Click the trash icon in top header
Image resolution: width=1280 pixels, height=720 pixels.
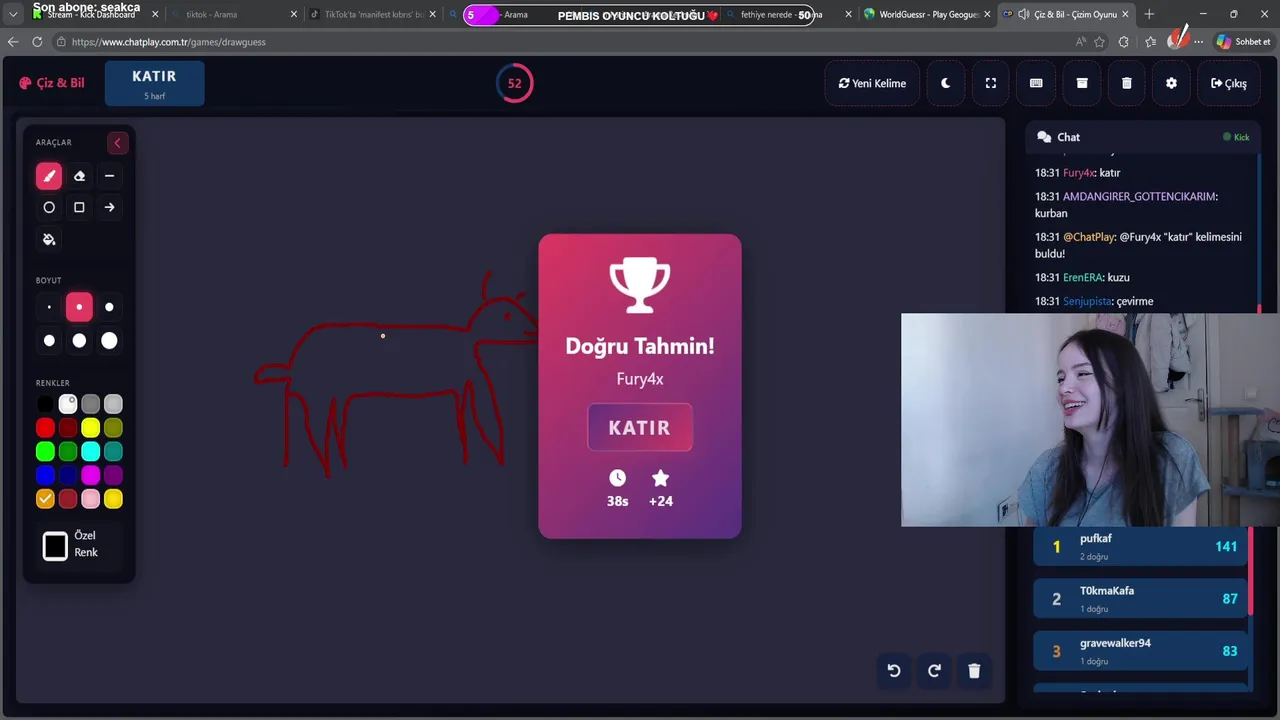[1127, 83]
